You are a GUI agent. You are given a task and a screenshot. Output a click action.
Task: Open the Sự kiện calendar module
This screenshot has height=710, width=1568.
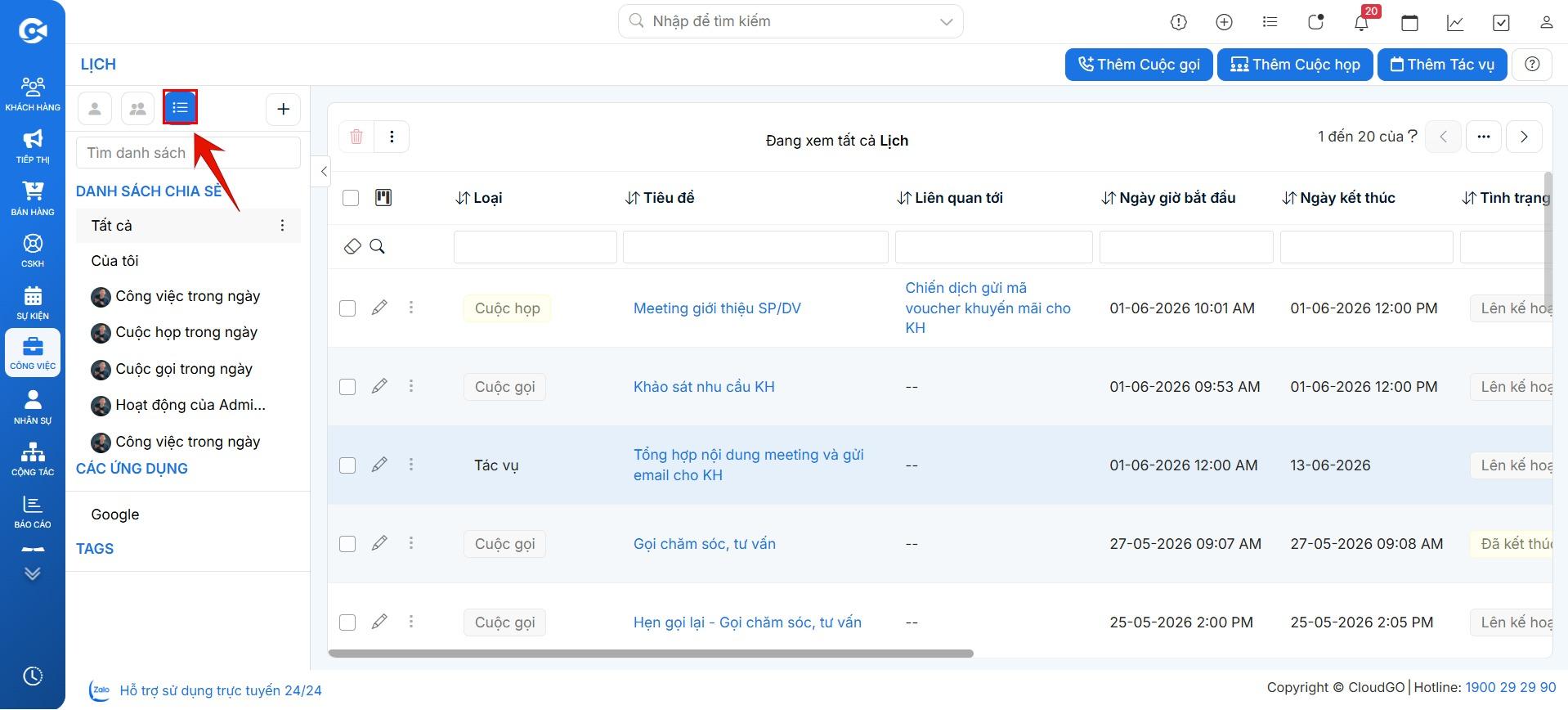click(x=33, y=303)
